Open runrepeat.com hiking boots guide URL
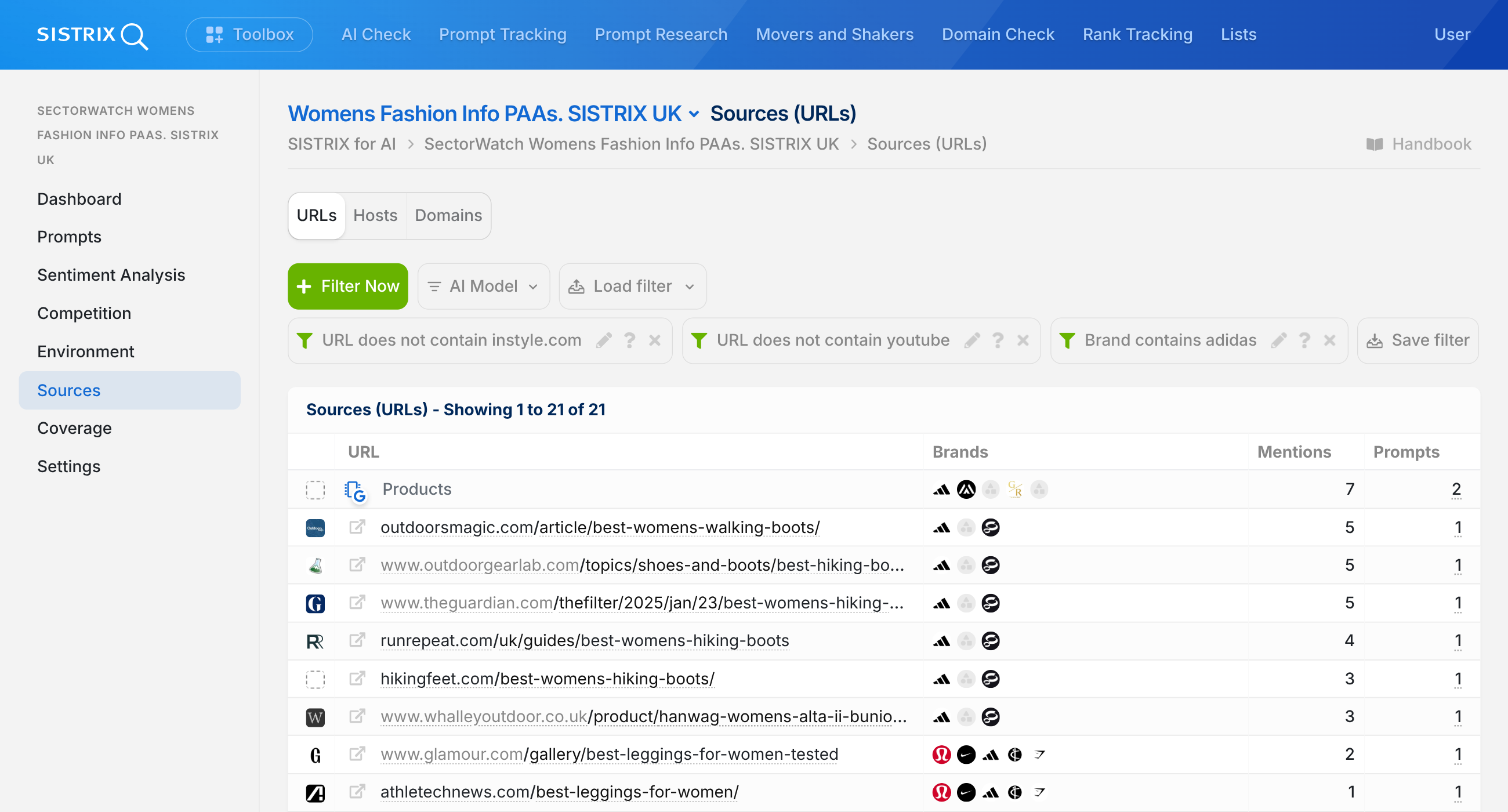Screen dimensions: 1508x812 585,641
